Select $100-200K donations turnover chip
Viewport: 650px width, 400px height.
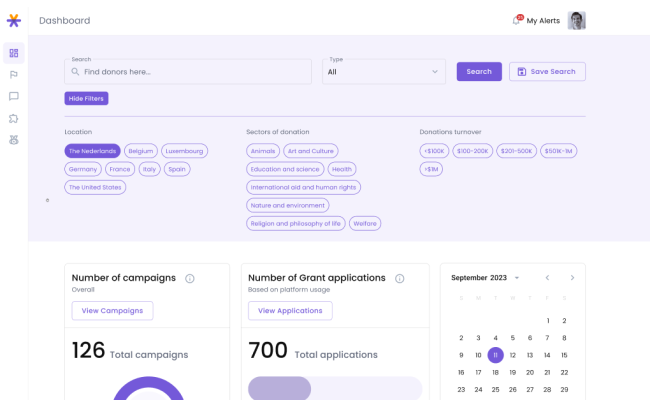click(x=473, y=151)
